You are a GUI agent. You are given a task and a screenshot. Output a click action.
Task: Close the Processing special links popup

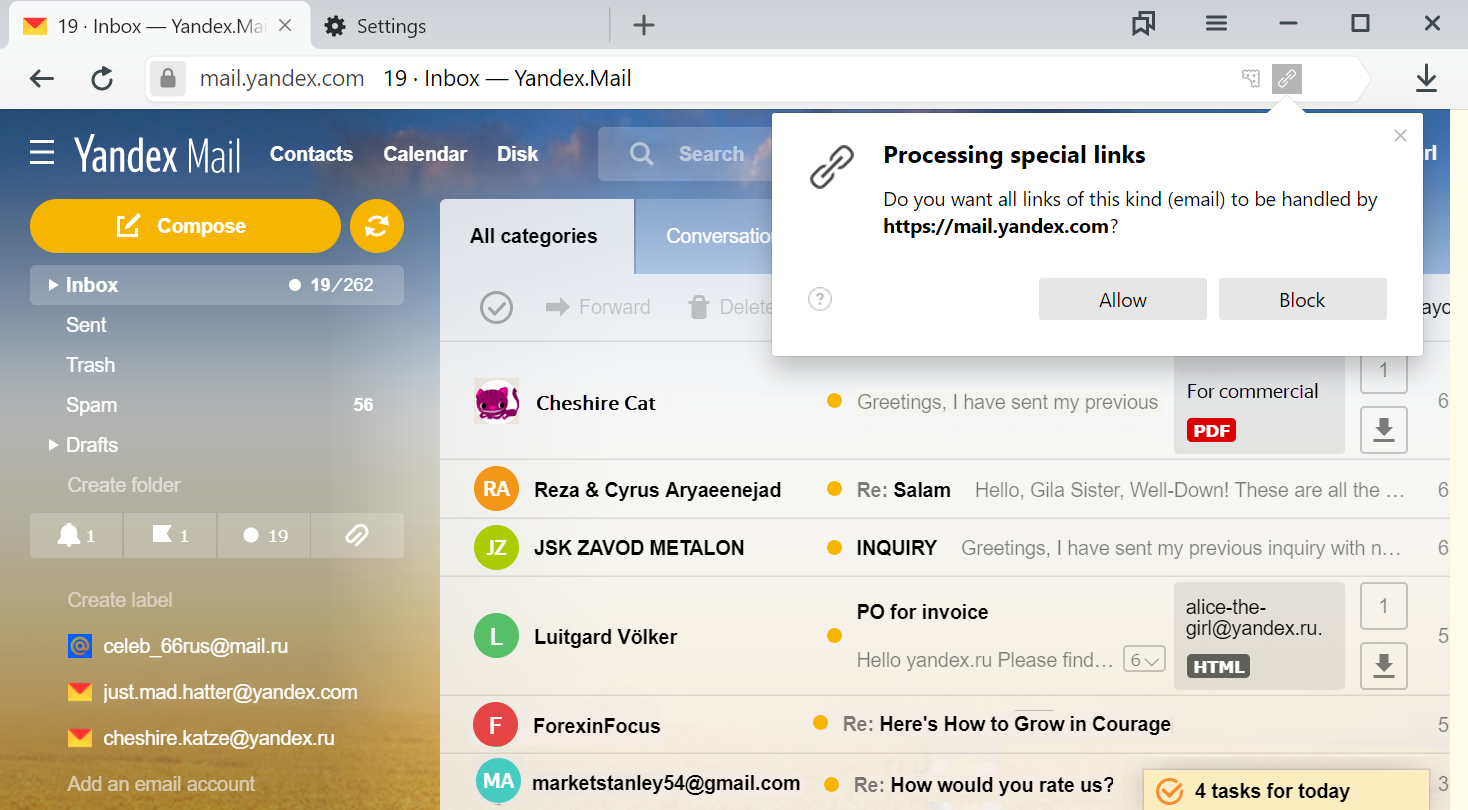pos(1400,136)
